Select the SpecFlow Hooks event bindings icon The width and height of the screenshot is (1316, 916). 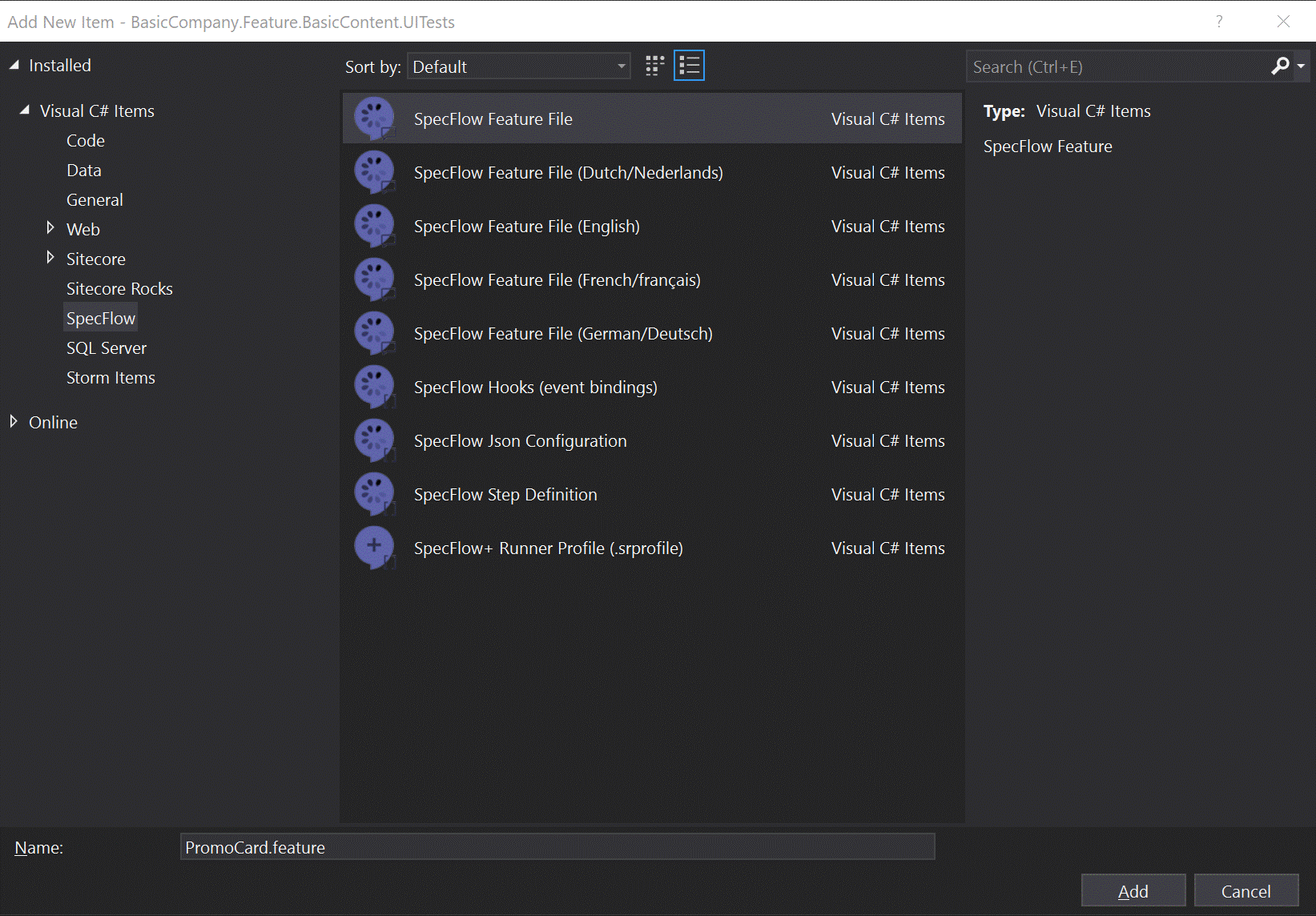point(374,387)
